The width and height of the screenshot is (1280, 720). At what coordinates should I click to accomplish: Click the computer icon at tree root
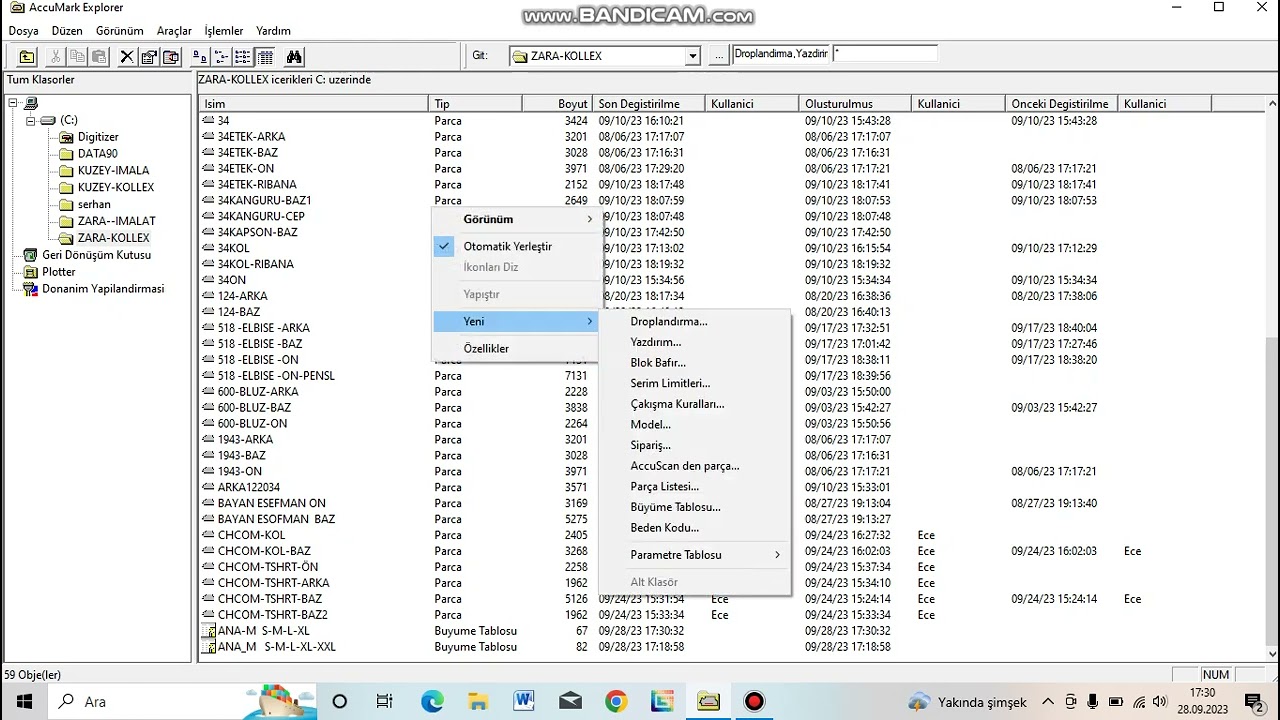point(31,103)
